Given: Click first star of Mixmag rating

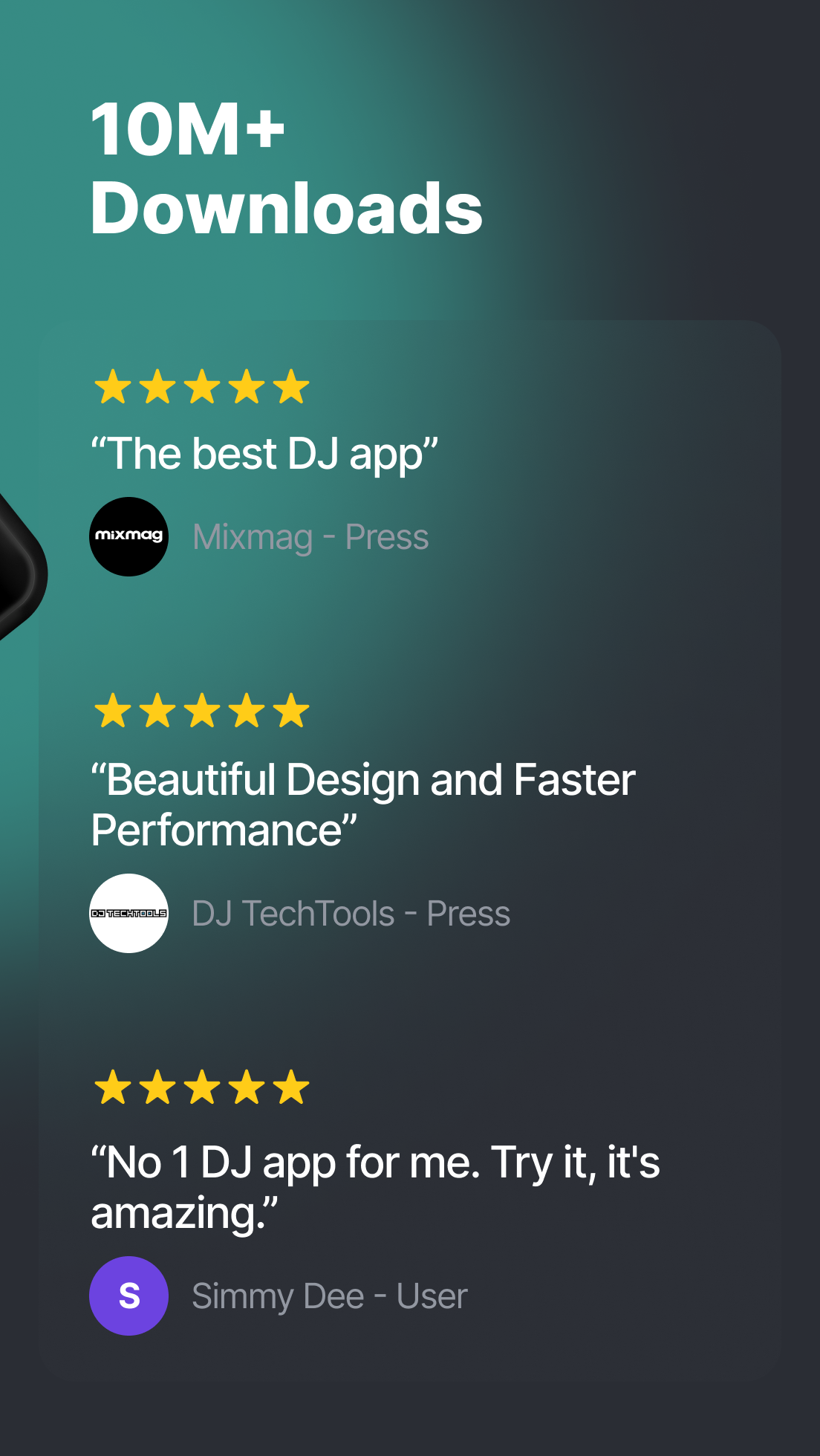Looking at the screenshot, I should (x=113, y=386).
